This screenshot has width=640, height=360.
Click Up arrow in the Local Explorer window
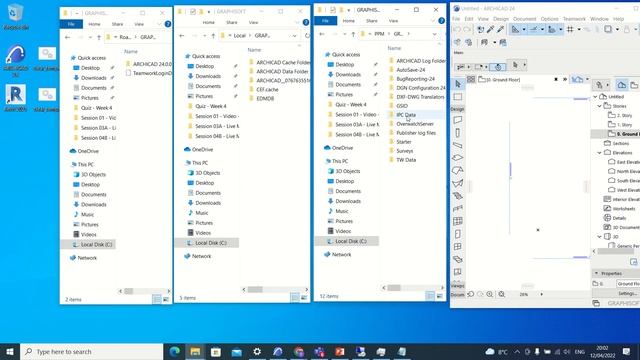point(213,36)
